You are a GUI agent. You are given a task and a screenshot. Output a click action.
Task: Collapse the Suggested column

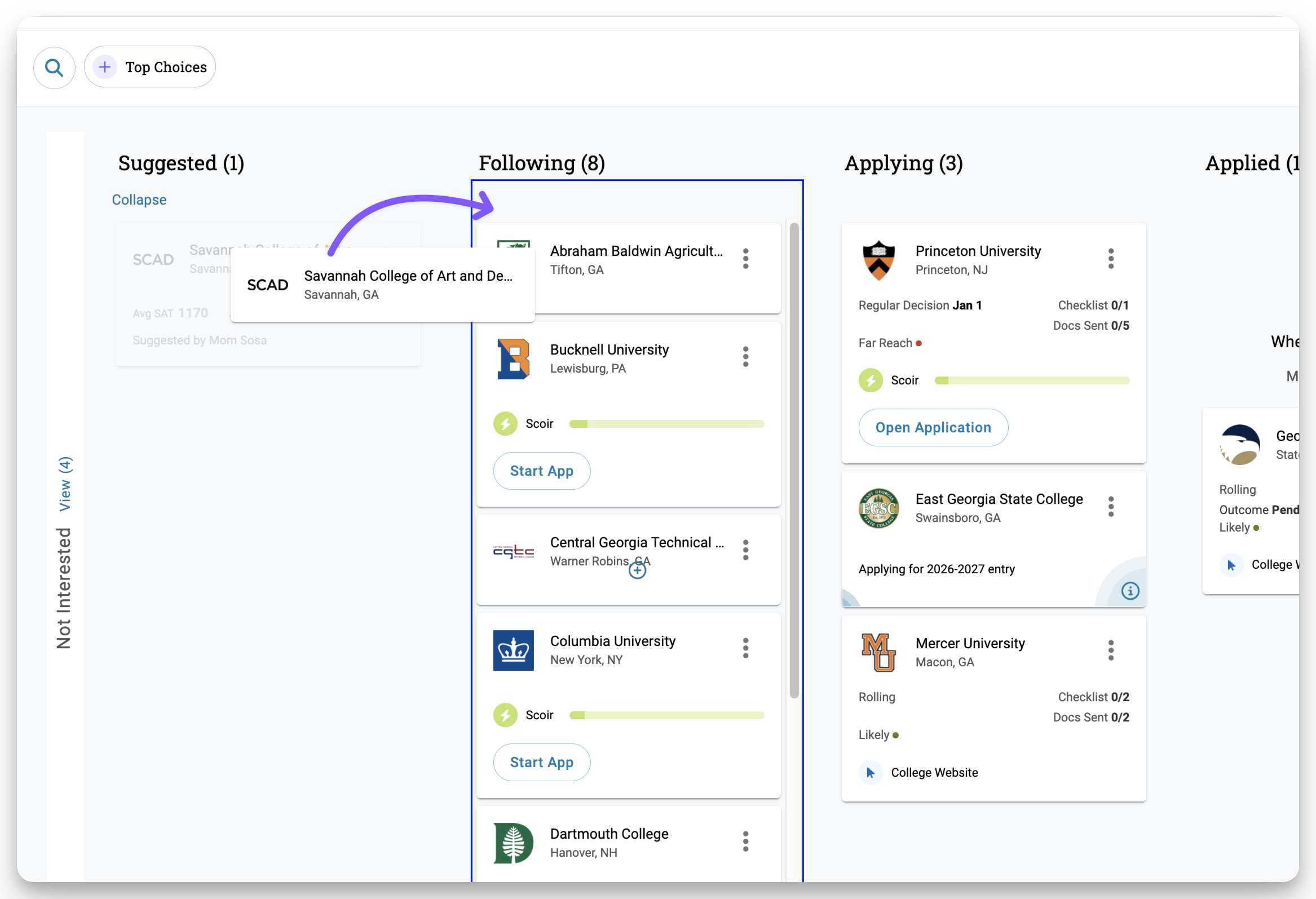point(139,200)
